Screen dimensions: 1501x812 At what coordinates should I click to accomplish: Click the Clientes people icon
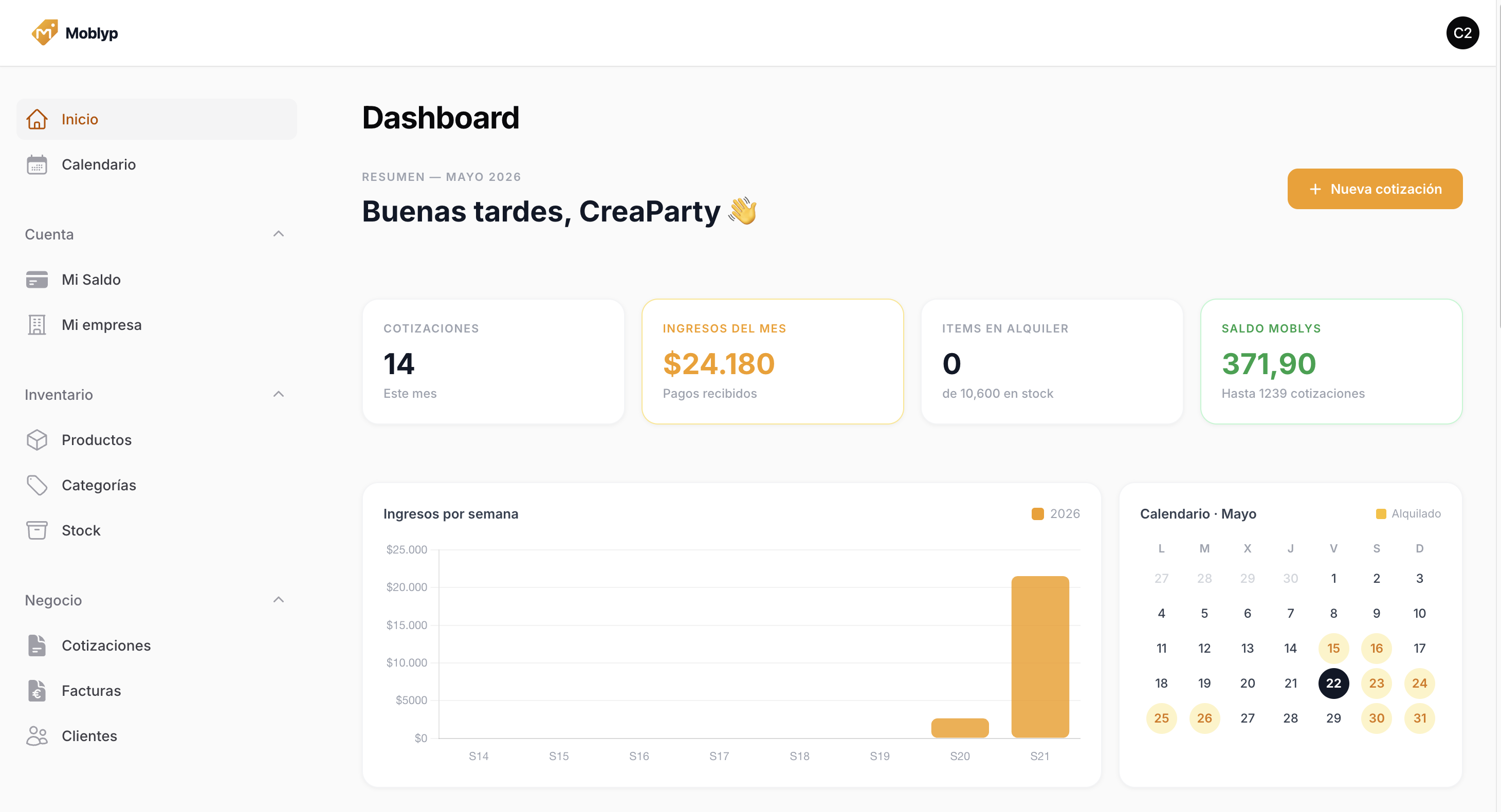coord(36,736)
